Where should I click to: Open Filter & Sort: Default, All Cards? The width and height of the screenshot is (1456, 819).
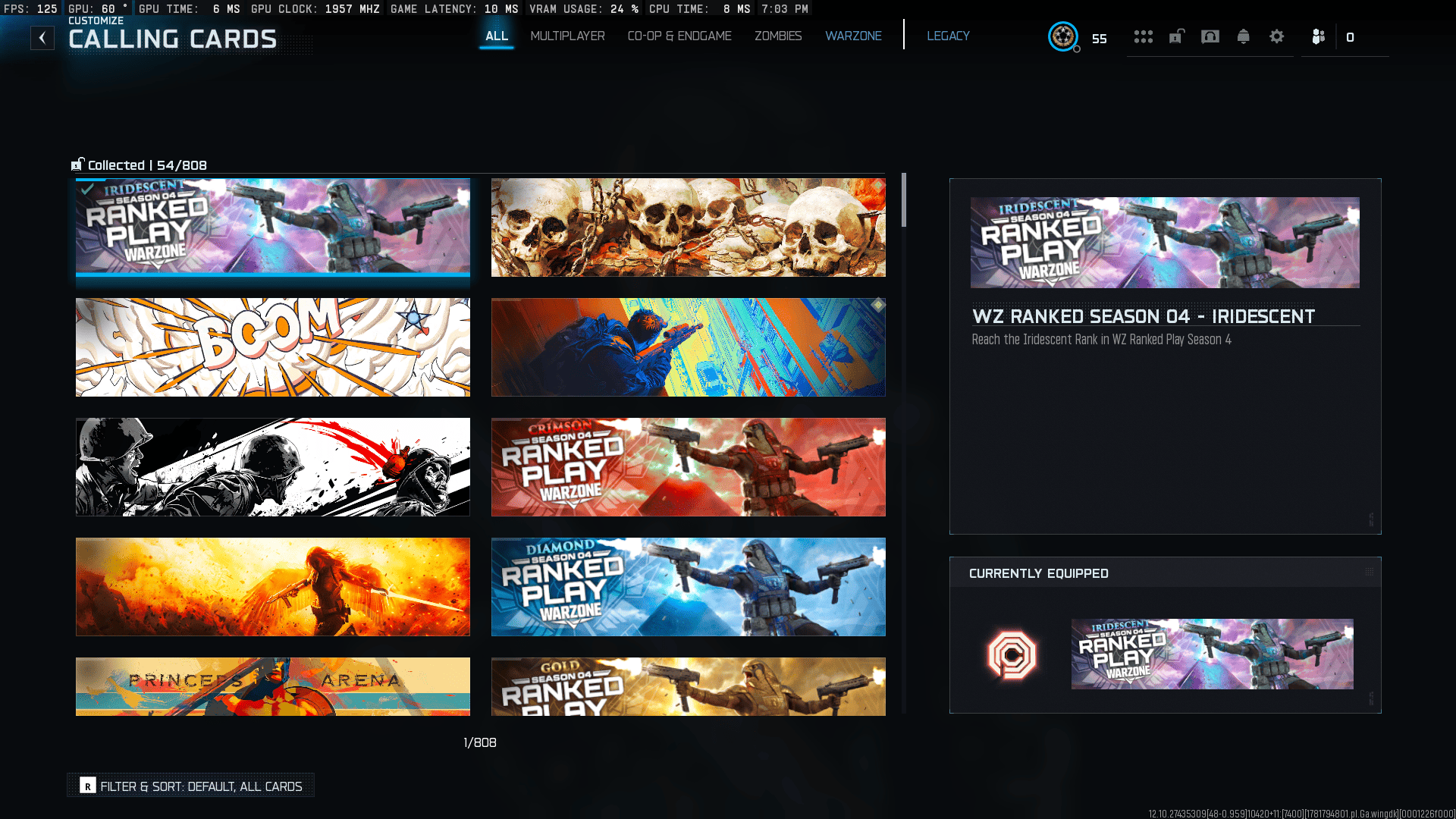tap(191, 786)
